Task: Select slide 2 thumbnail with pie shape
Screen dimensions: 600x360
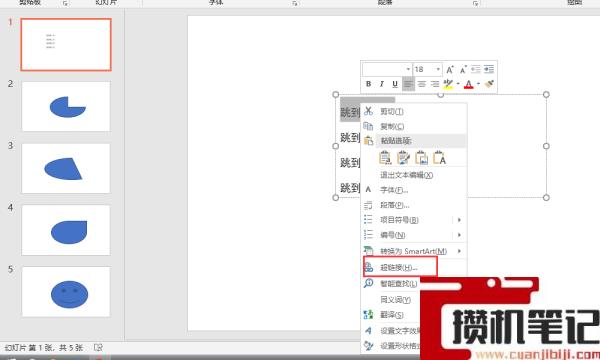Action: [66, 106]
